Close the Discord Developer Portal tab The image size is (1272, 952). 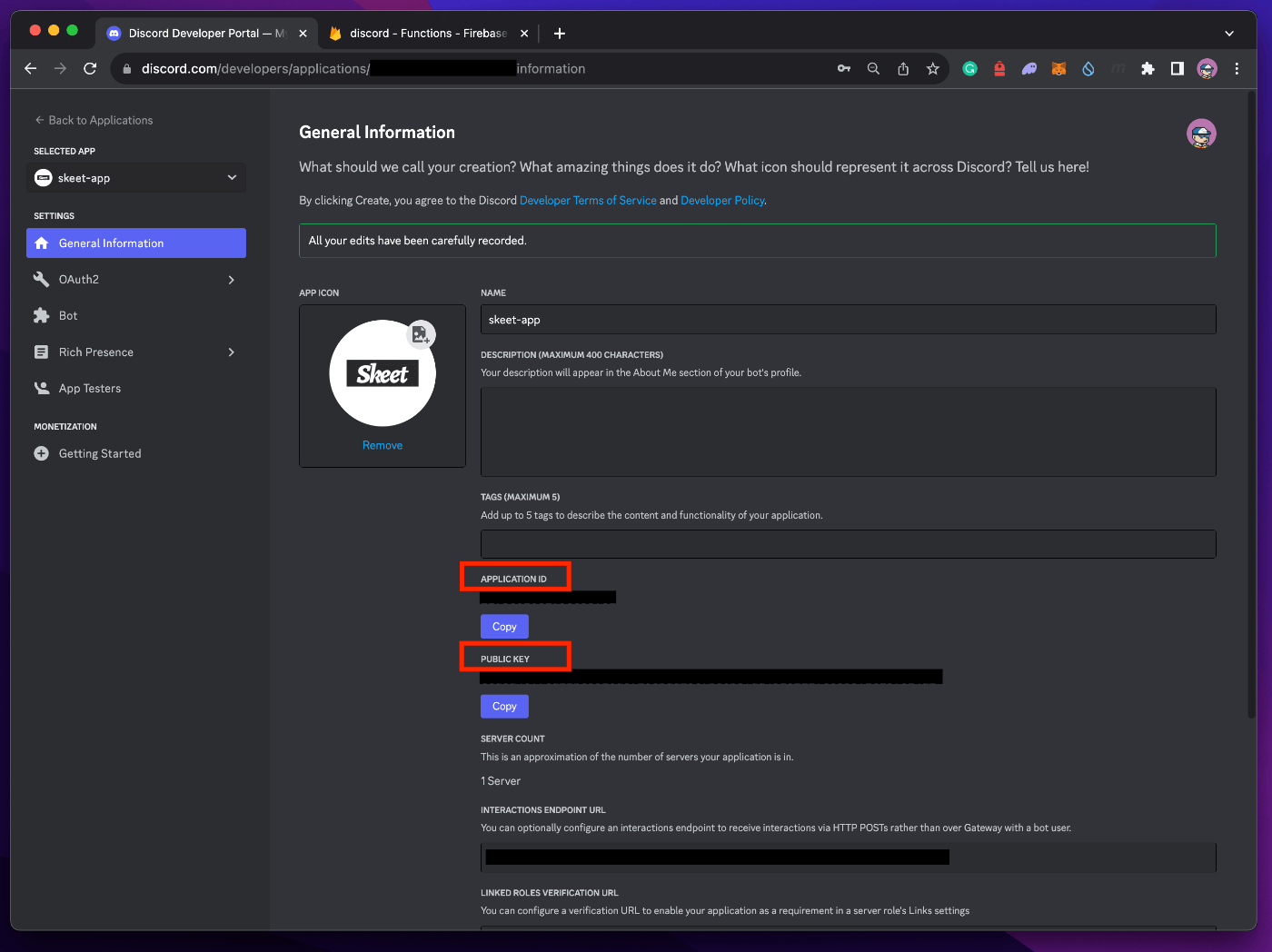pyautogui.click(x=303, y=34)
